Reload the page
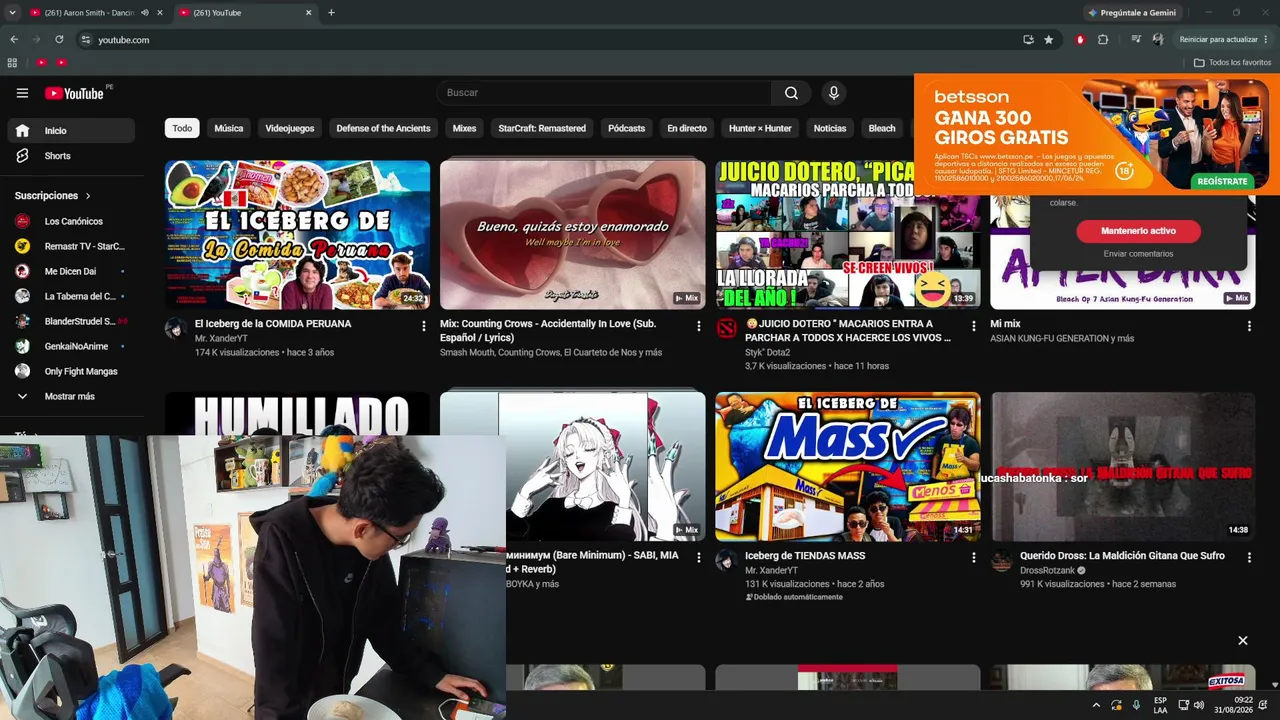Image resolution: width=1280 pixels, height=720 pixels. pyautogui.click(x=59, y=40)
